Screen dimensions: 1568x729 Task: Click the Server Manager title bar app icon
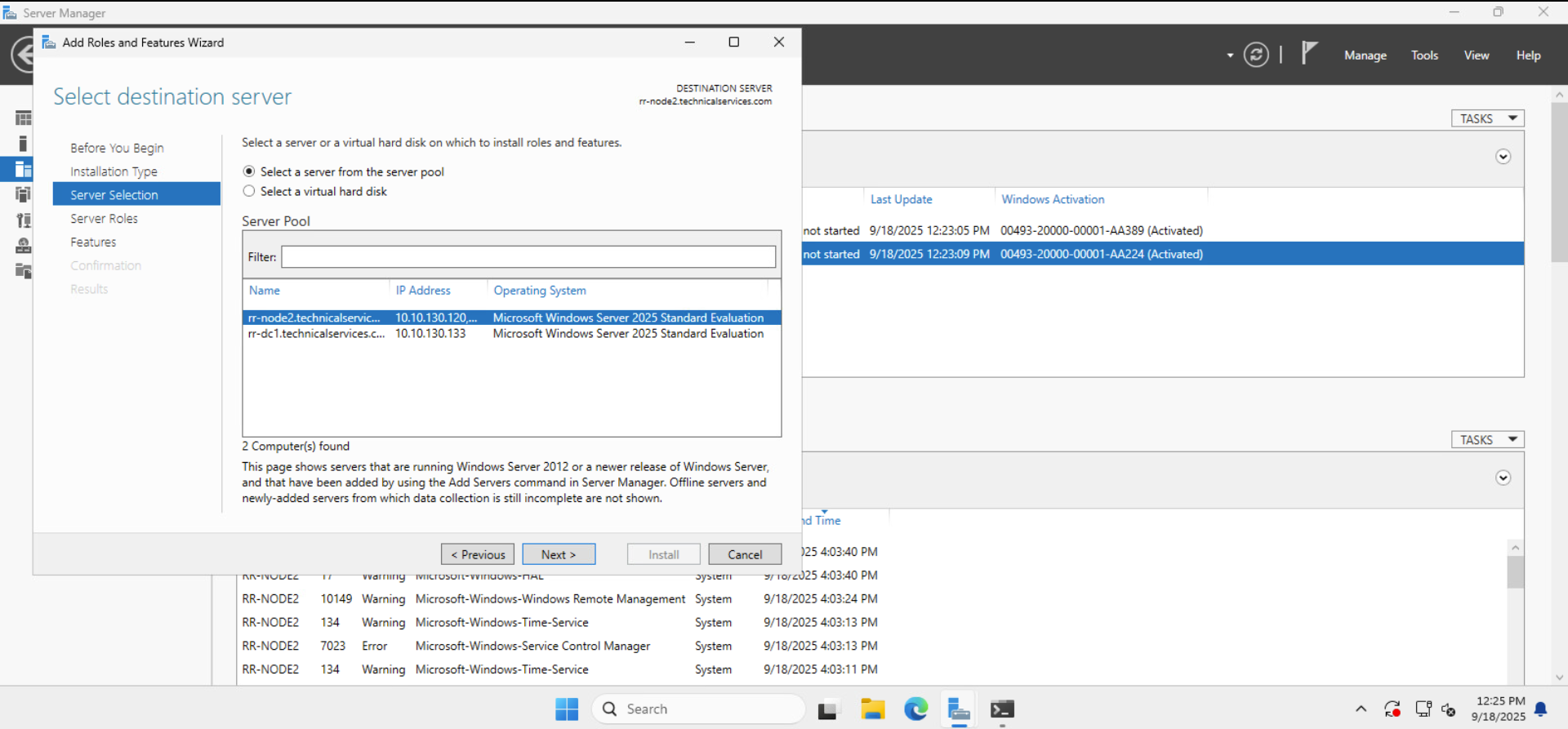10,13
